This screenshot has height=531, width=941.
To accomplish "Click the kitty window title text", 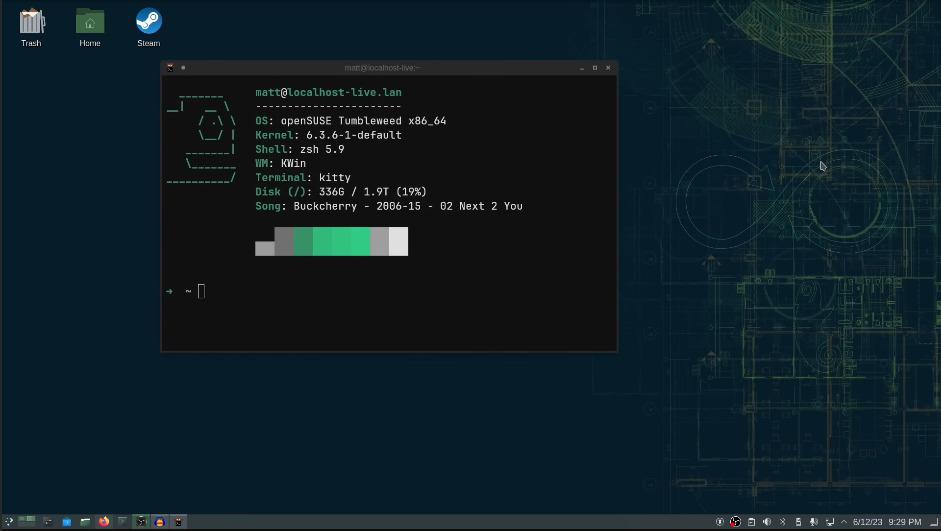I will (382, 68).
